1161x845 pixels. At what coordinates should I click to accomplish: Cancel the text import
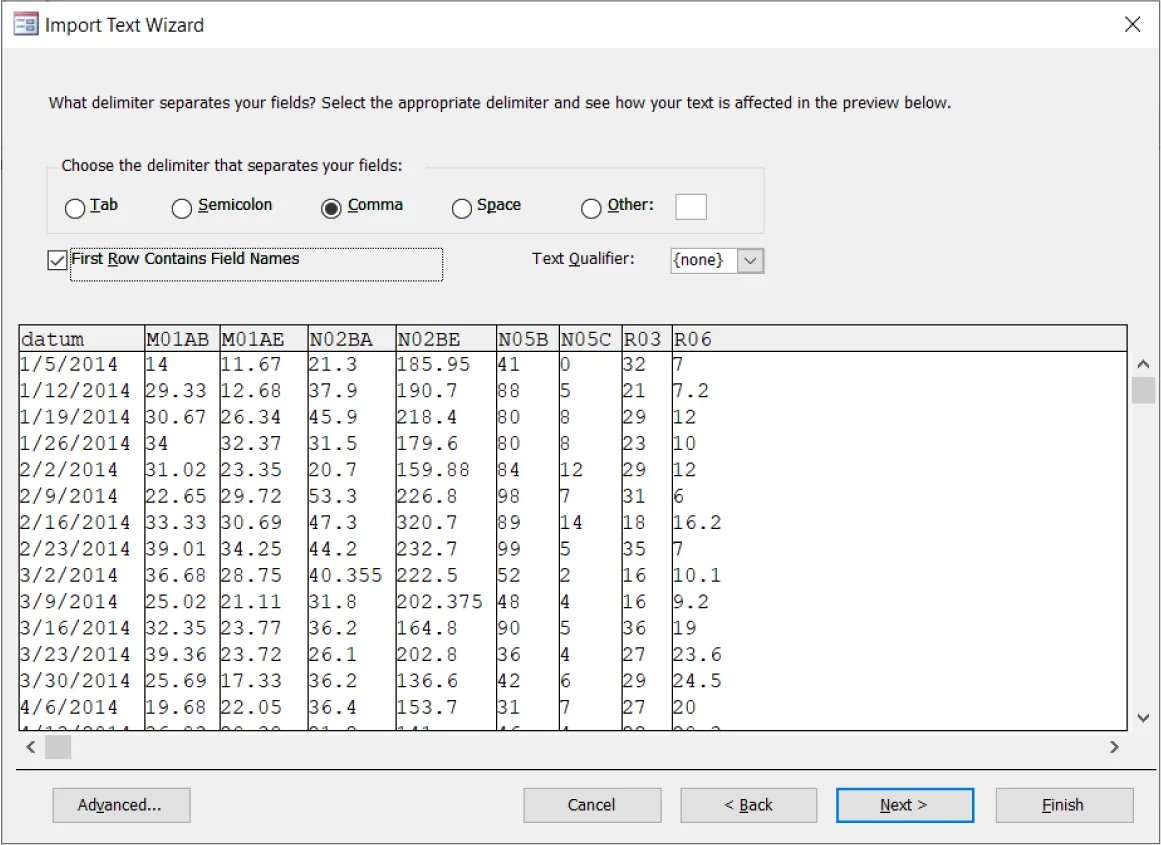pos(592,805)
